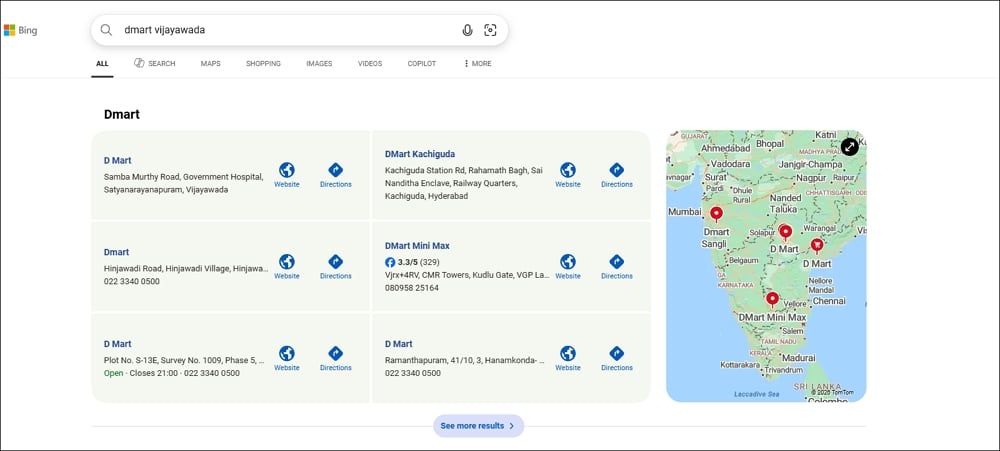Open Website for D Mart Satyanarayanapuram

pyautogui.click(x=287, y=175)
